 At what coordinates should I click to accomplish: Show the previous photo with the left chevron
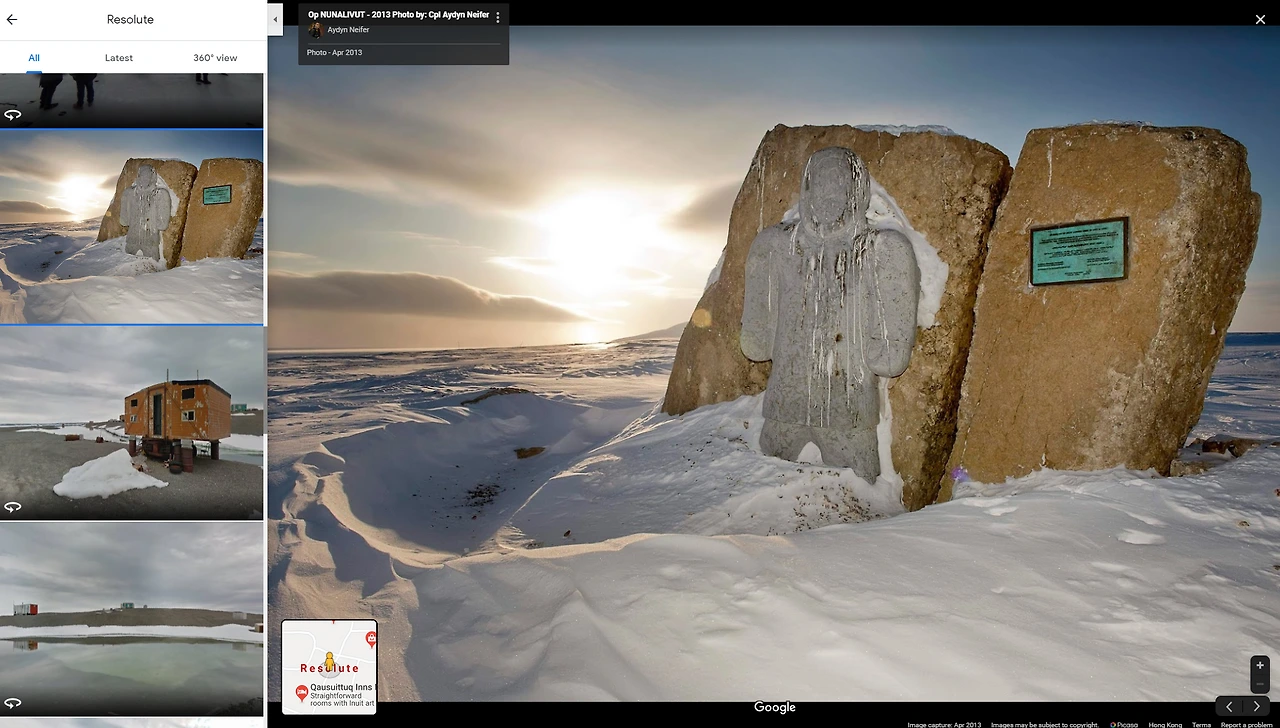[1229, 706]
